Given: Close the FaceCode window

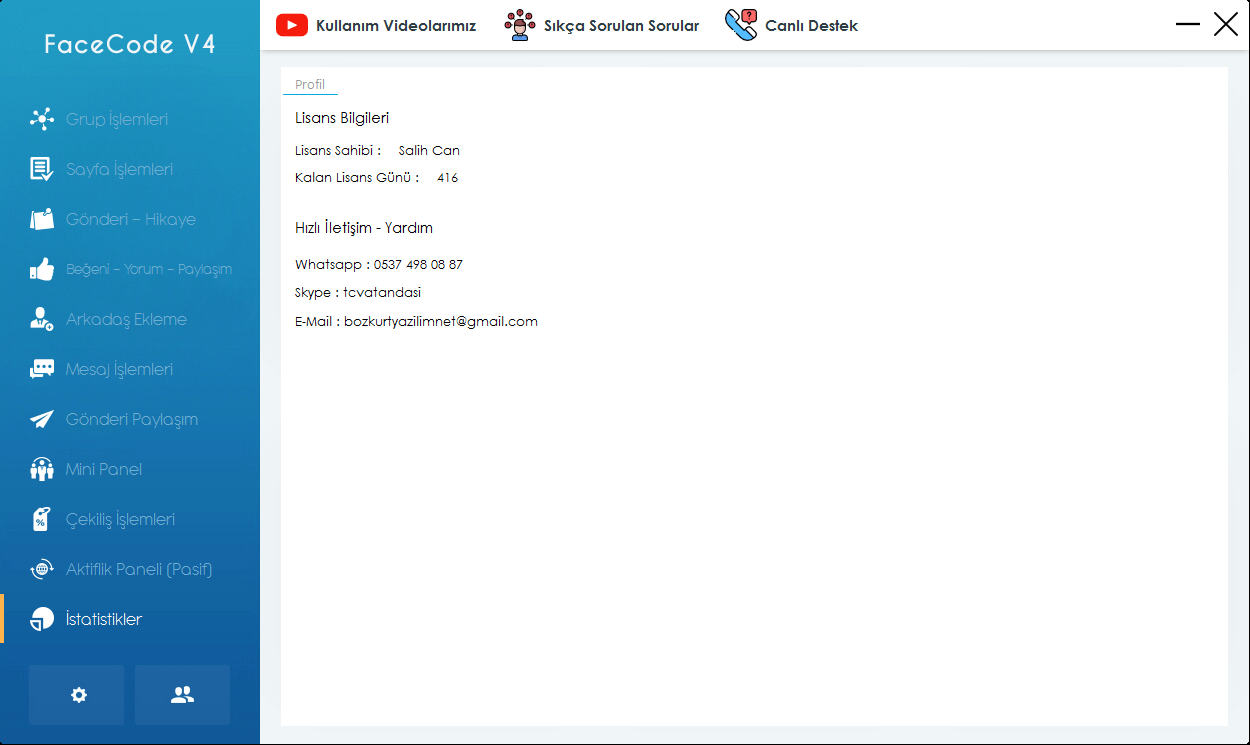Looking at the screenshot, I should [x=1226, y=24].
